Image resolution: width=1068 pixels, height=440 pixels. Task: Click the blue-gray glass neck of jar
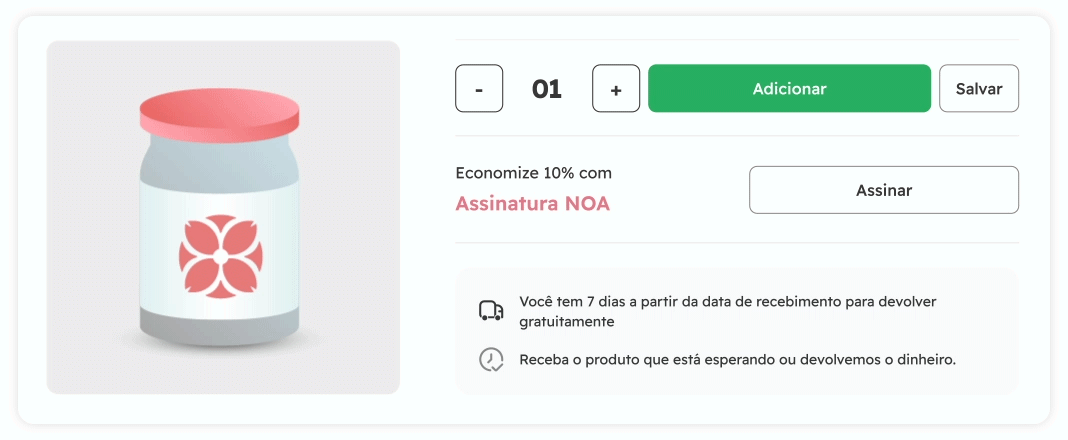(219, 158)
